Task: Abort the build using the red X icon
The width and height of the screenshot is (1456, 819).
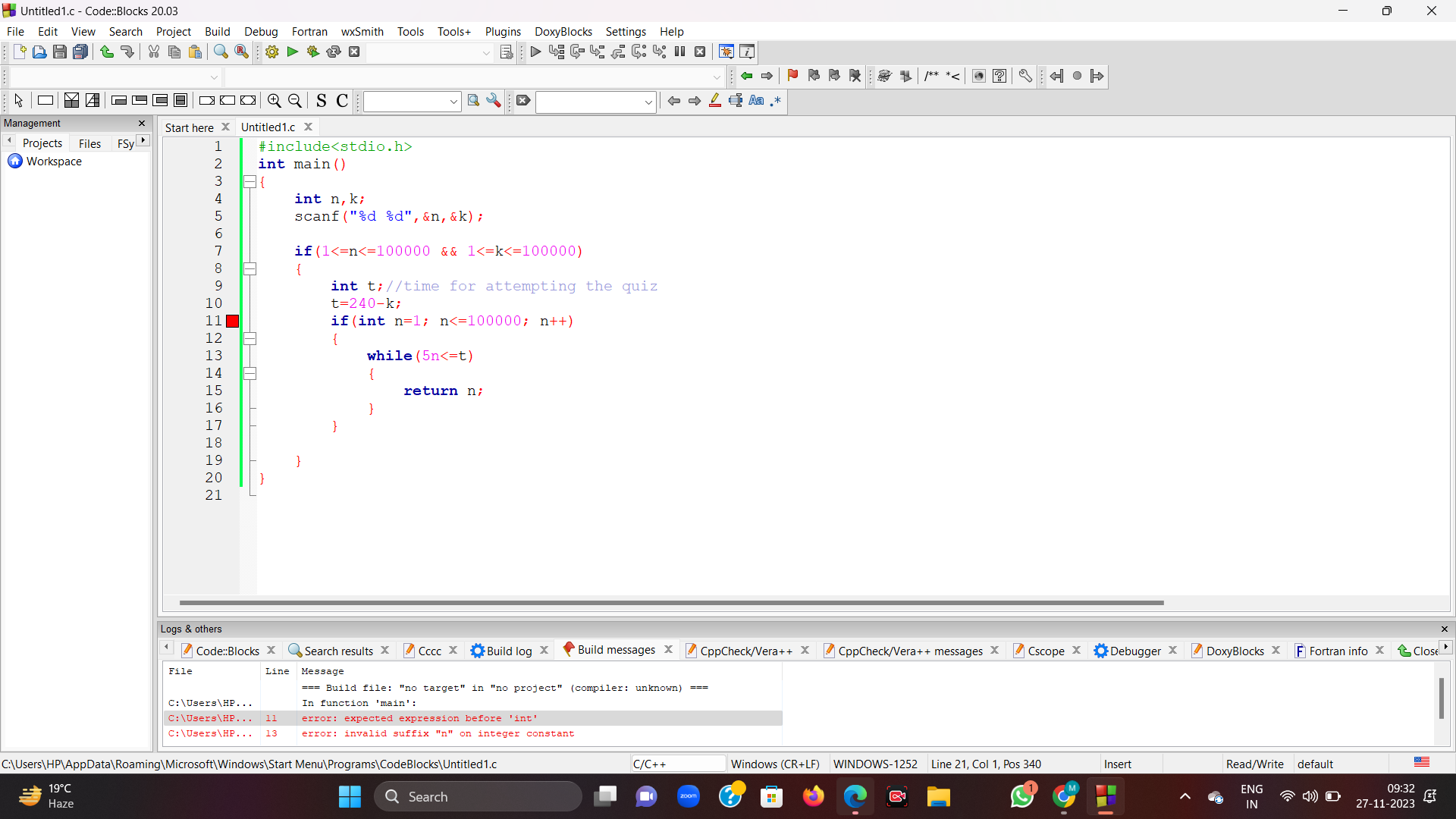Action: tap(354, 52)
